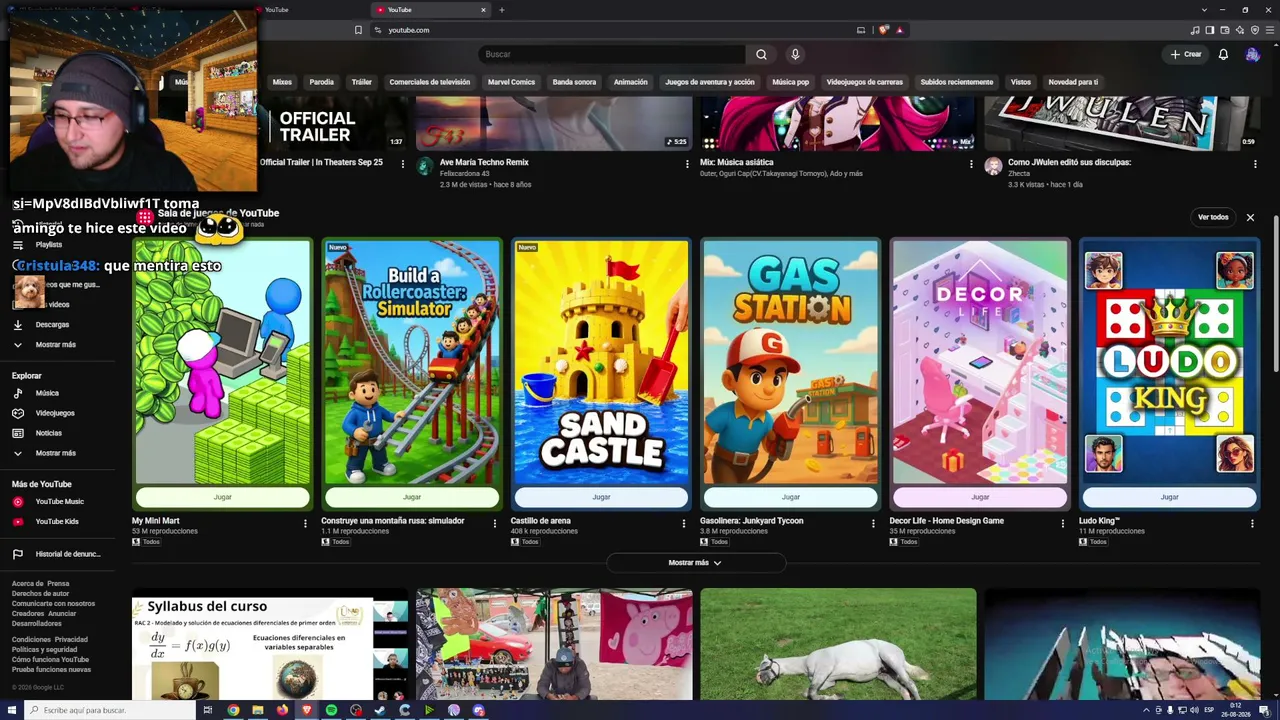Screen dimensions: 1280x720
Task: Open Música in the Explorar section
Action: pos(47,393)
